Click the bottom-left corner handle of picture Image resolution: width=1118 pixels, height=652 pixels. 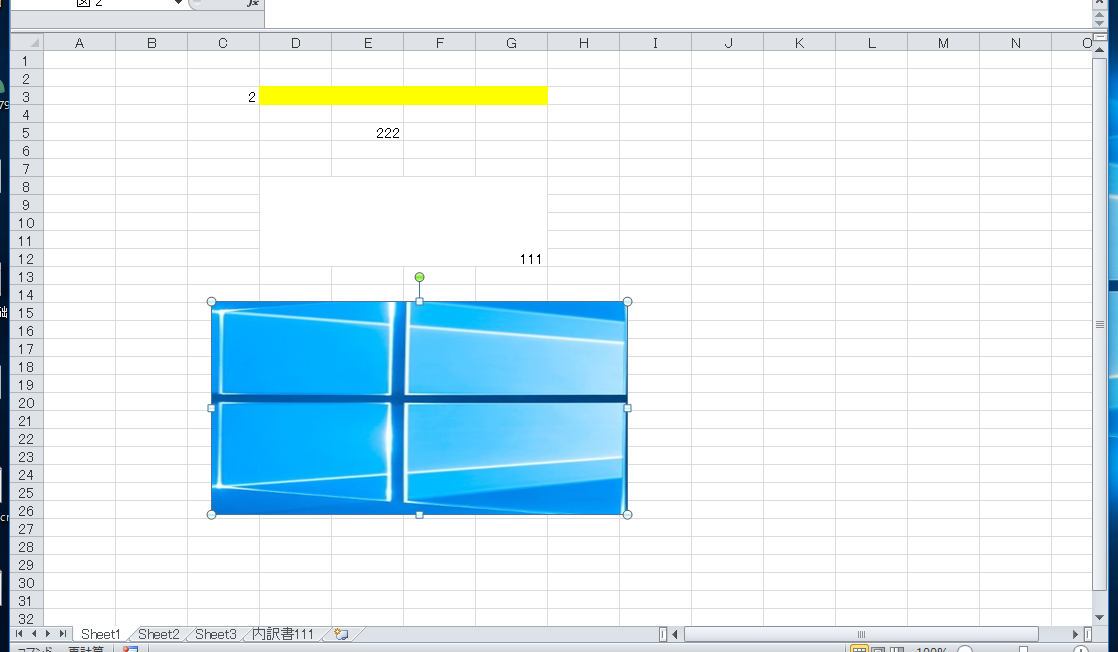(212, 514)
